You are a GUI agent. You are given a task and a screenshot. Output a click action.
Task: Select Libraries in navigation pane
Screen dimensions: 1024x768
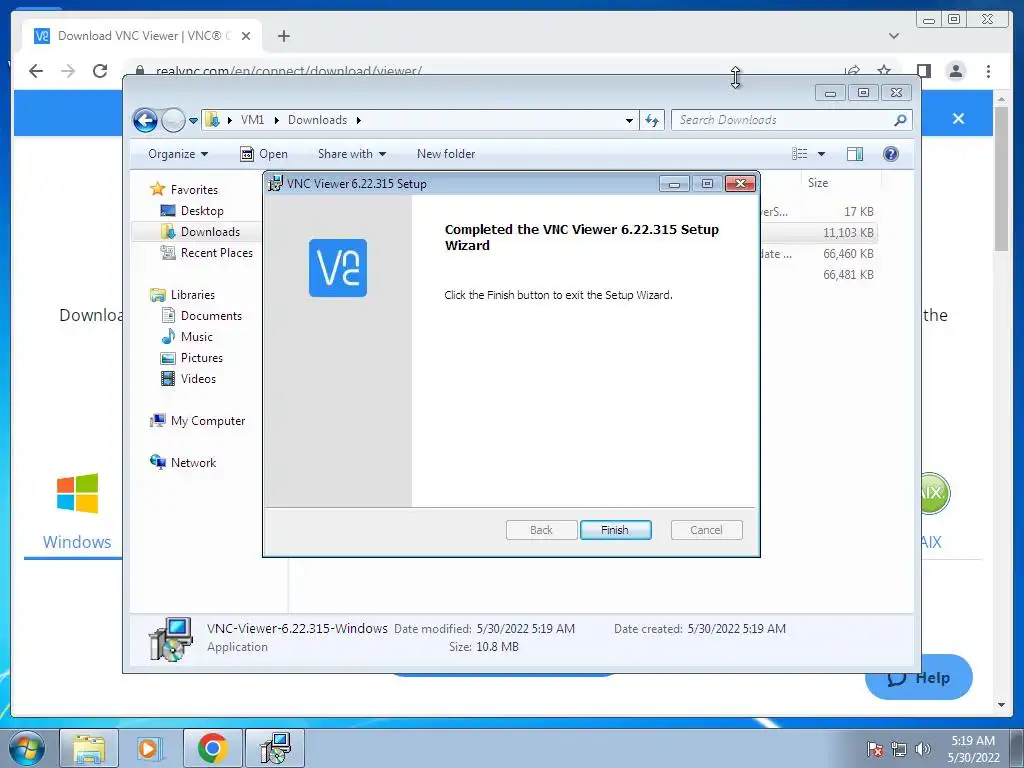pos(182,295)
